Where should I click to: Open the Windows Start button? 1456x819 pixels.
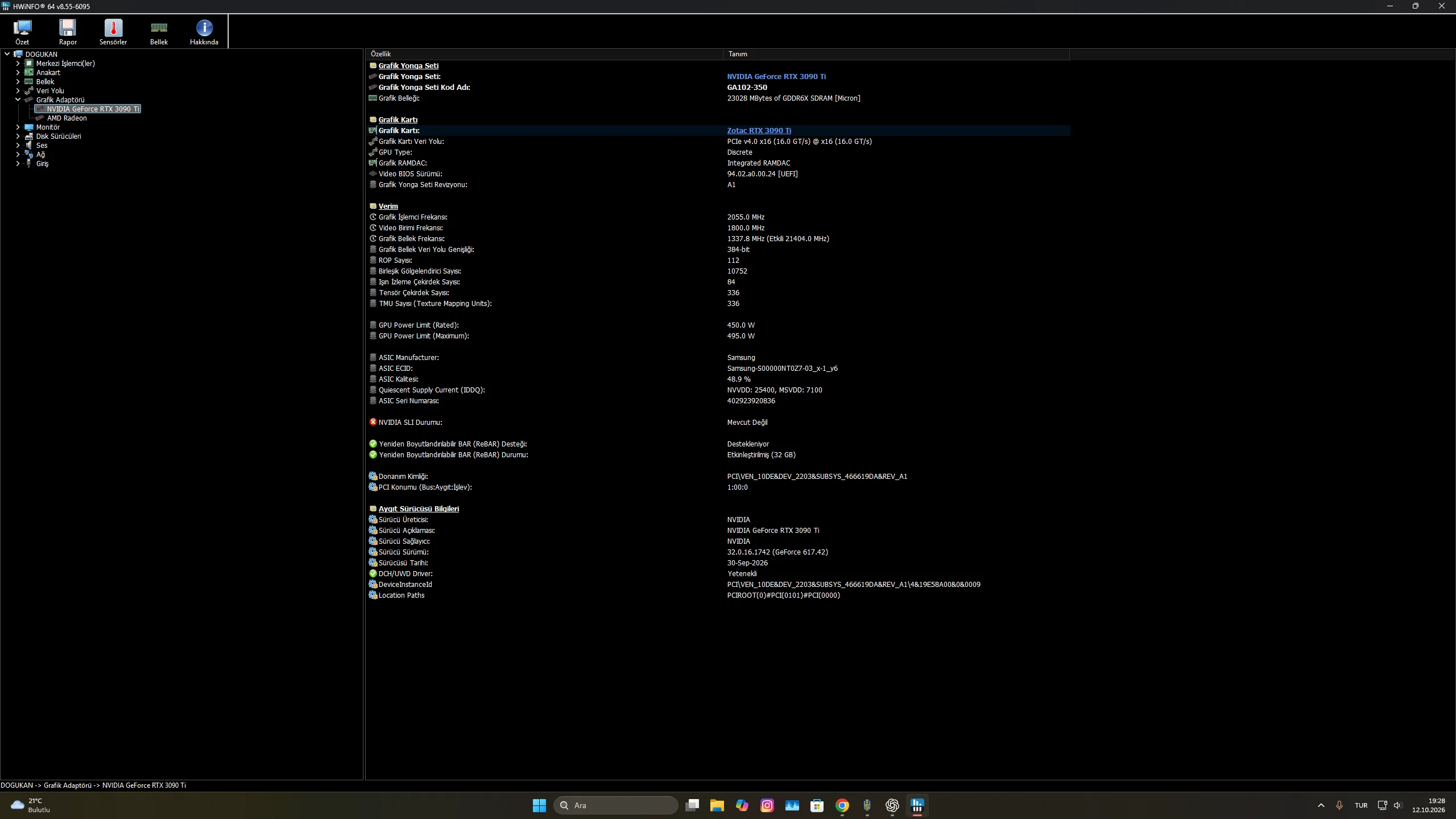[539, 805]
